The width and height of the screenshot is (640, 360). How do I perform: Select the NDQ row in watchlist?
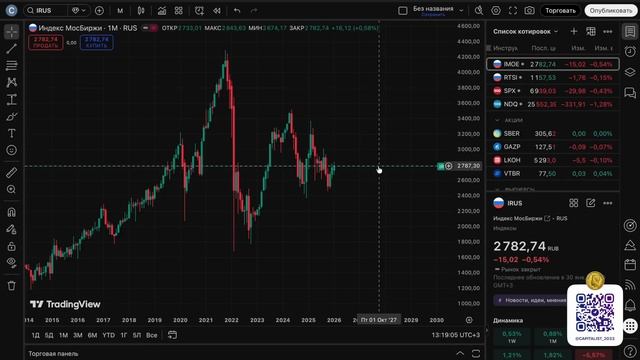pyautogui.click(x=553, y=104)
